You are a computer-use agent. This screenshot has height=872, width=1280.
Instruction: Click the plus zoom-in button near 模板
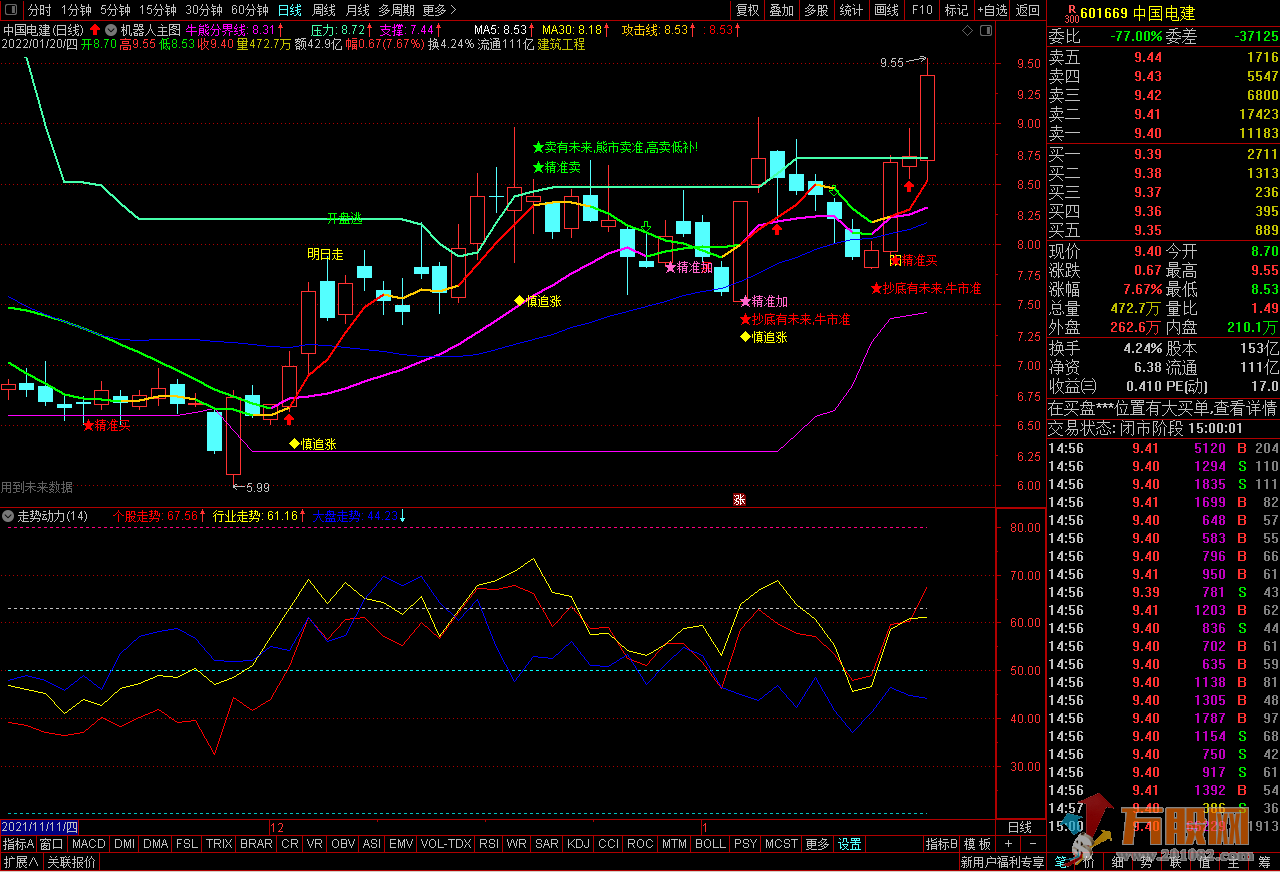[x=1008, y=844]
